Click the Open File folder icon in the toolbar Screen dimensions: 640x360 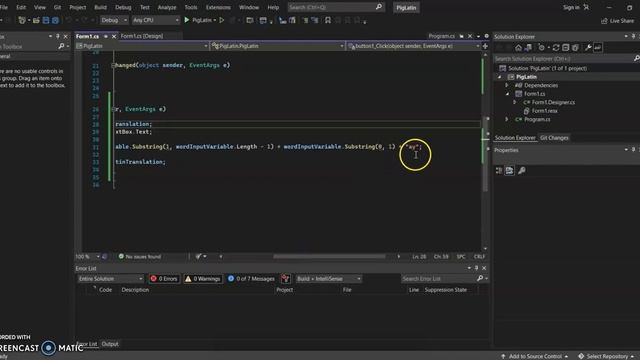[x=36, y=20]
